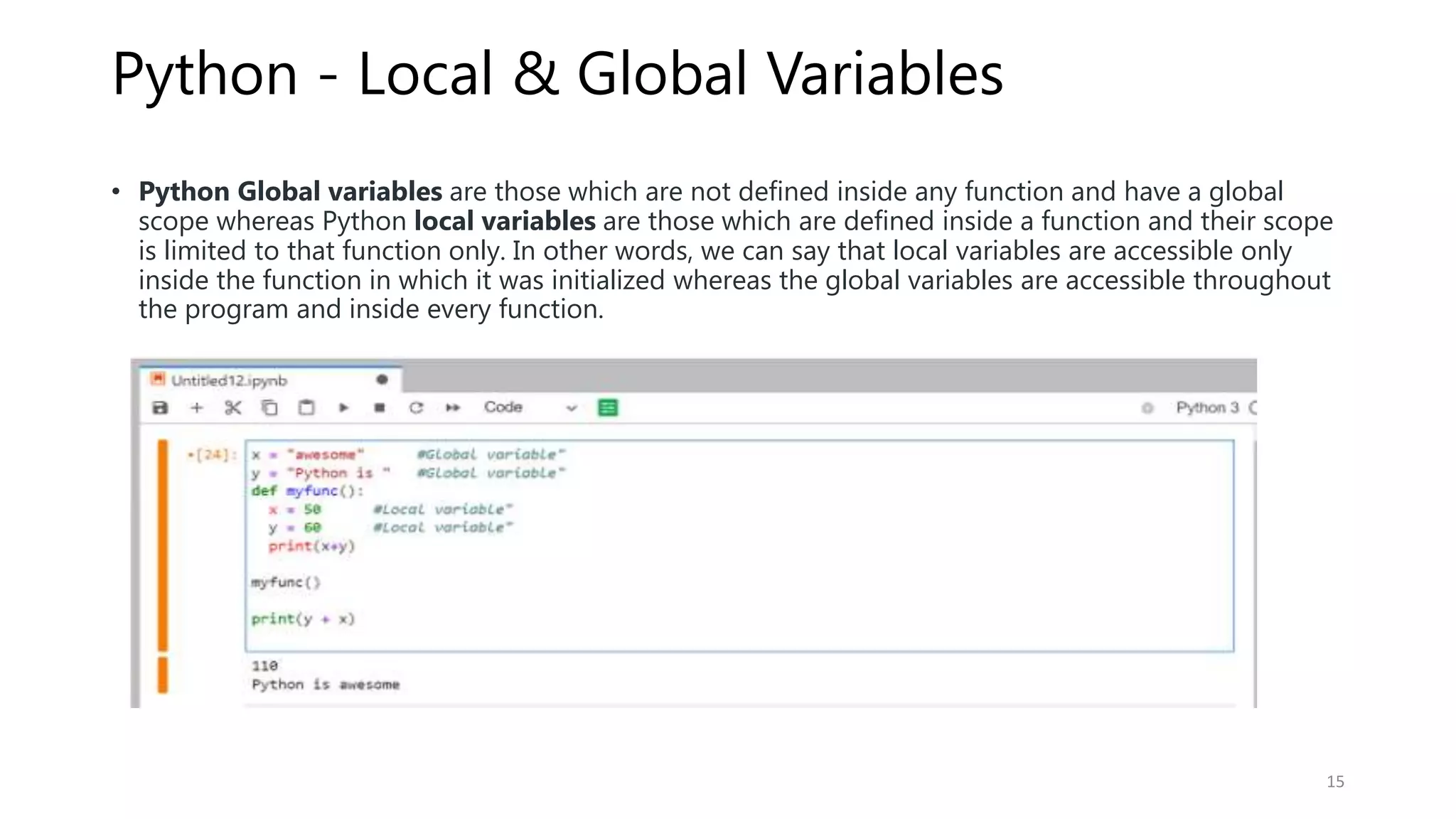Click the bold 'local variables' text
The width and height of the screenshot is (1456, 819).
505,221
